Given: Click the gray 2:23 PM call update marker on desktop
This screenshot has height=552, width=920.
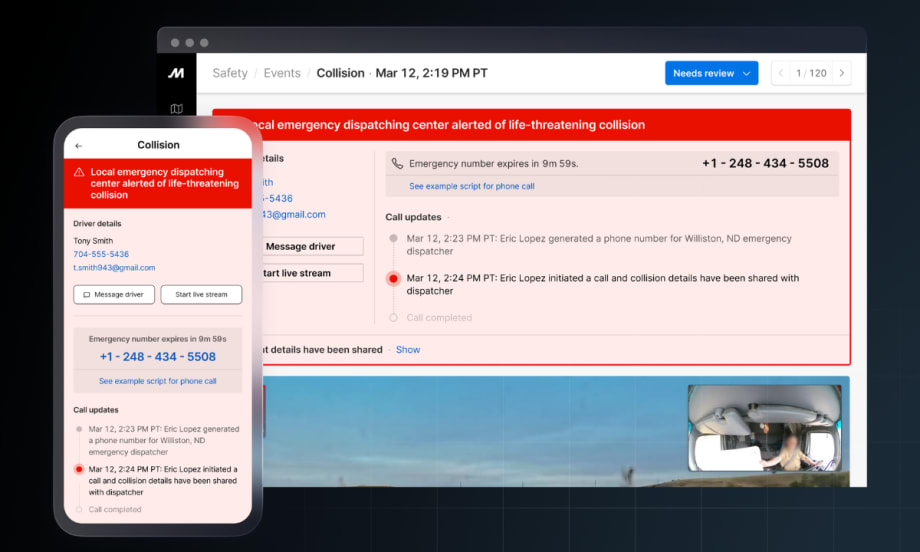Looking at the screenshot, I should (393, 238).
